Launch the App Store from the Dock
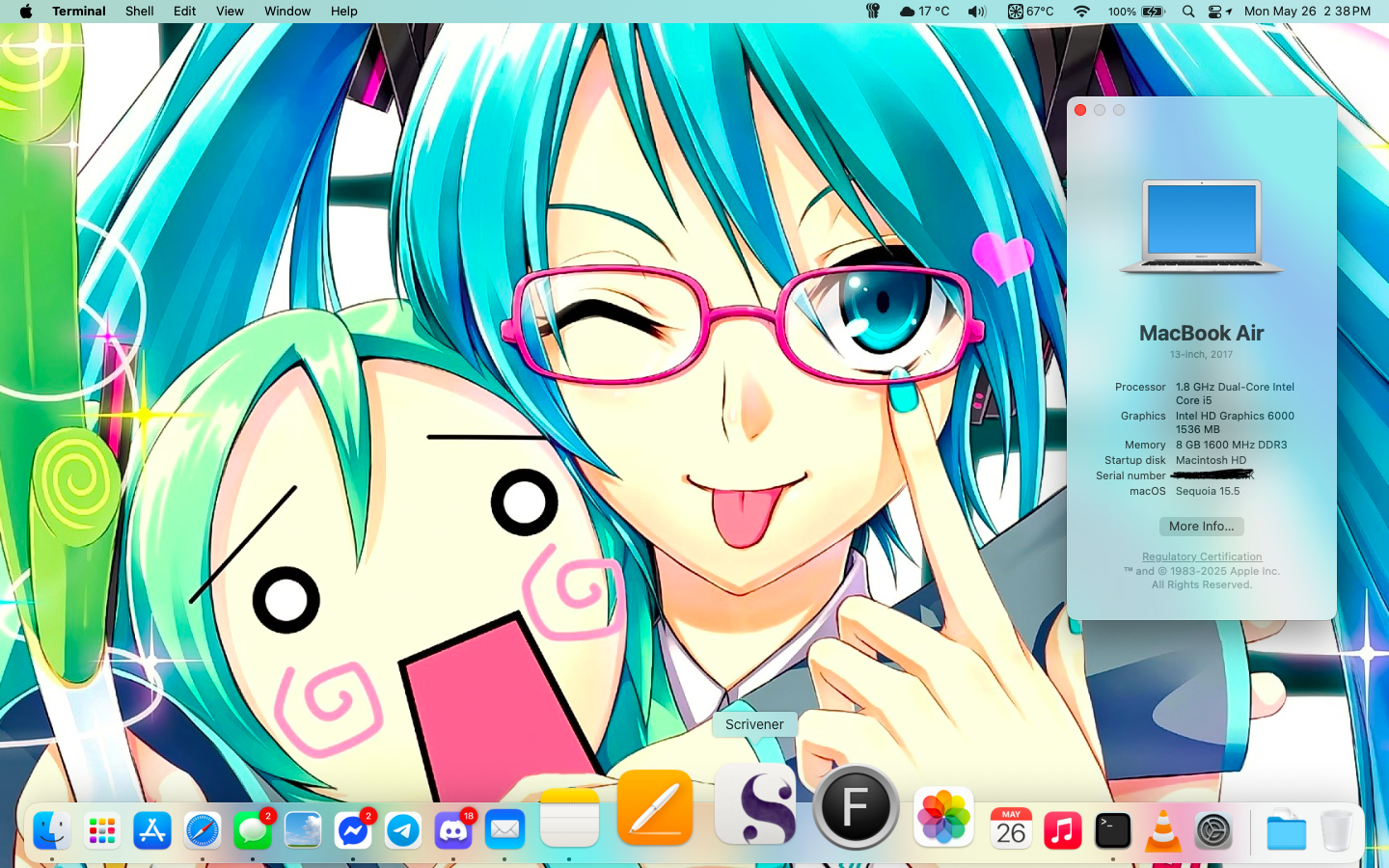1389x868 pixels. point(152,830)
